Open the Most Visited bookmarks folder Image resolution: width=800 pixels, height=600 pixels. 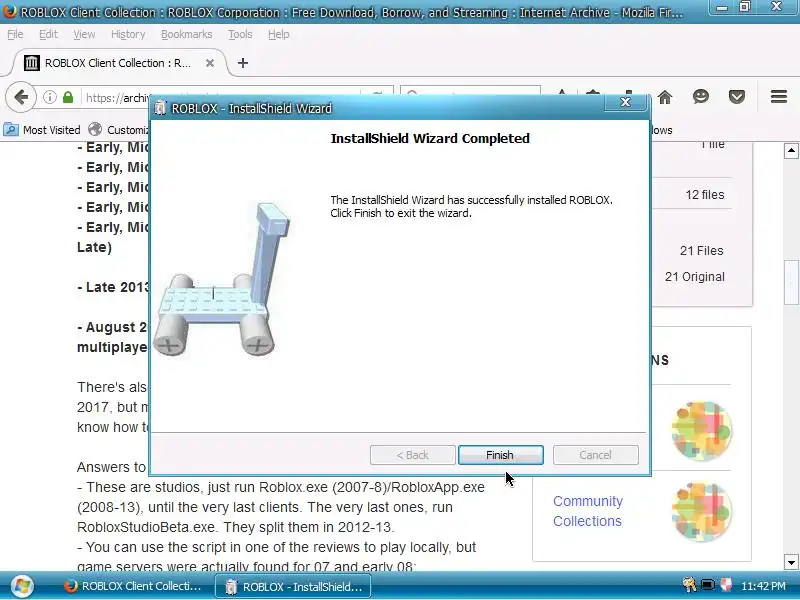42,130
